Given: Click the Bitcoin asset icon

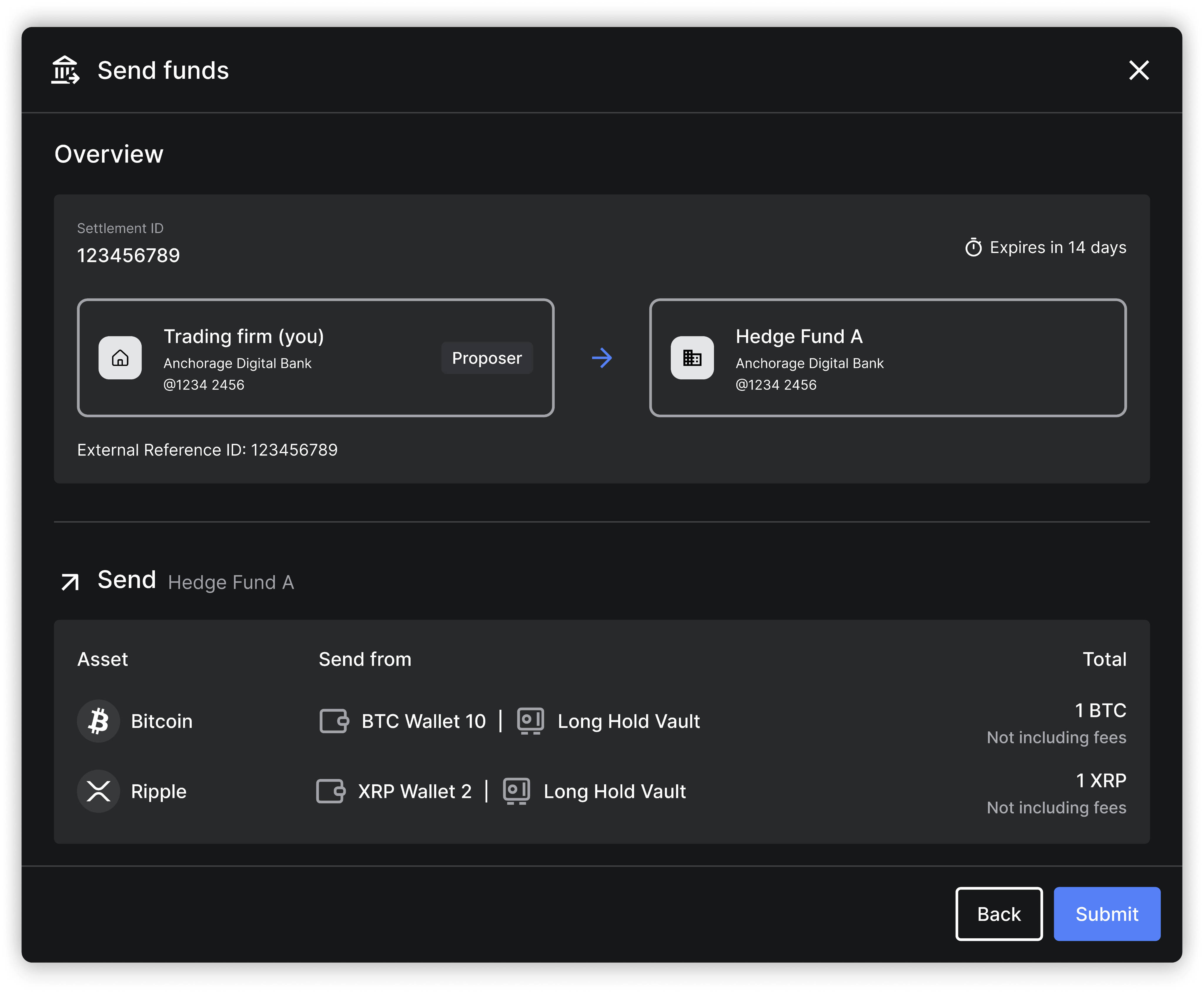Looking at the screenshot, I should pos(98,721).
